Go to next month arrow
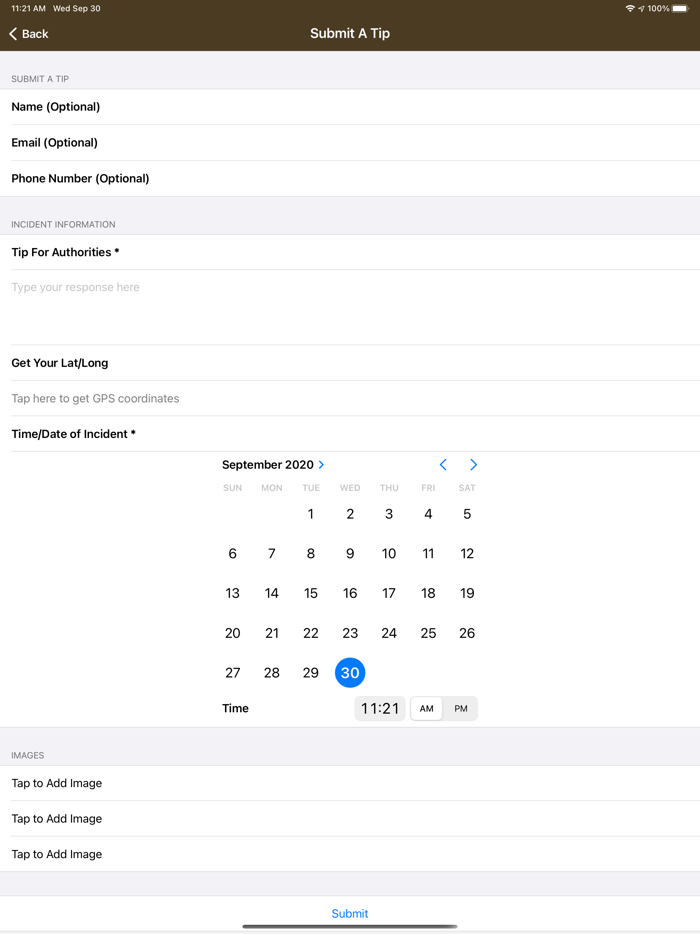 pos(473,465)
